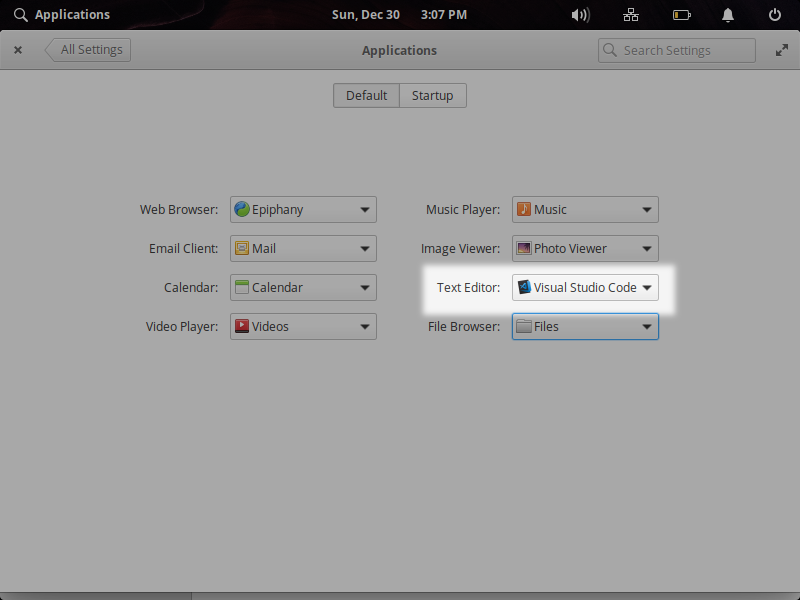Open the Text Editor Visual Studio Code dropdown

585,288
